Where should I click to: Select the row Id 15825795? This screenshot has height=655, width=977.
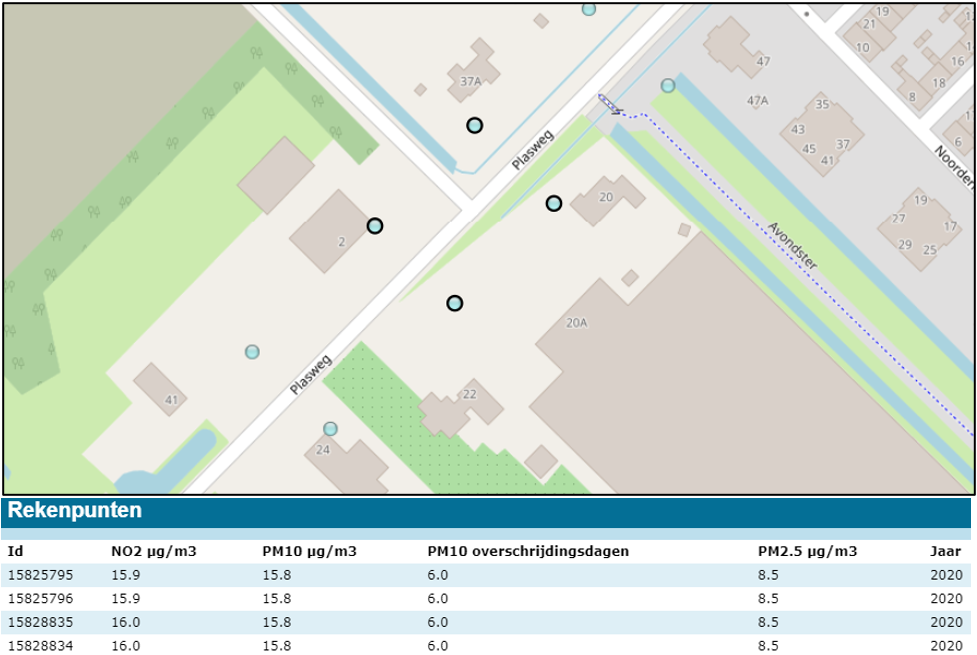click(x=486, y=575)
